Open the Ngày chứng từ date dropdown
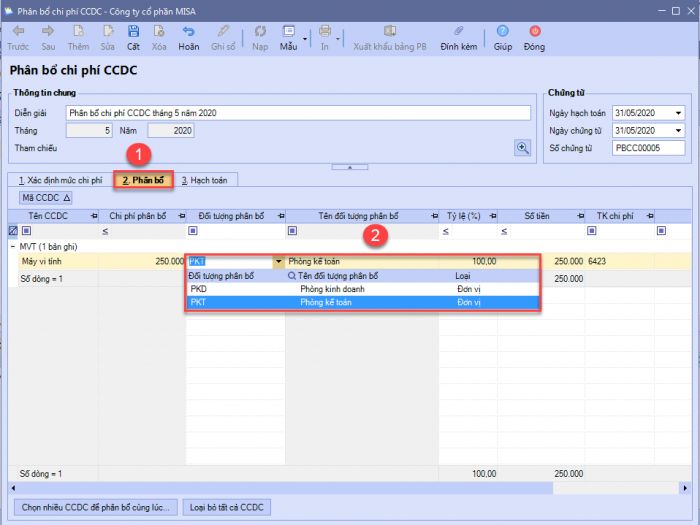The width and height of the screenshot is (700, 525). 678,131
